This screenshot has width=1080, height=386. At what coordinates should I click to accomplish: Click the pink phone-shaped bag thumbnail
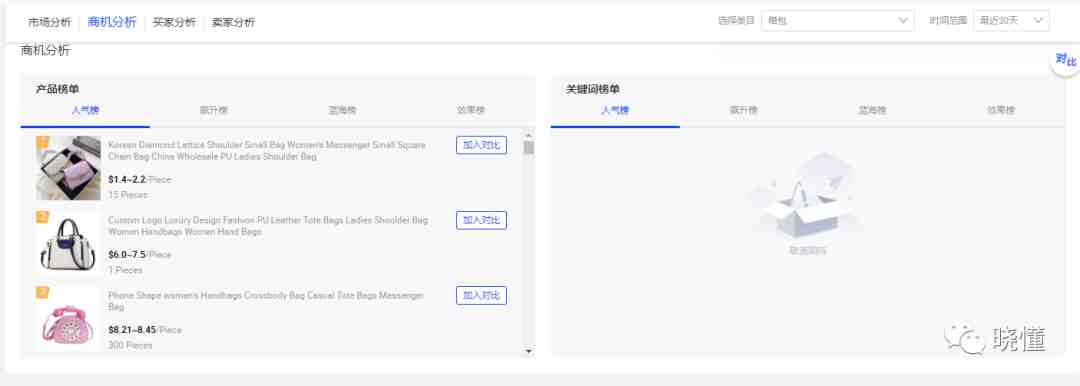(x=68, y=318)
